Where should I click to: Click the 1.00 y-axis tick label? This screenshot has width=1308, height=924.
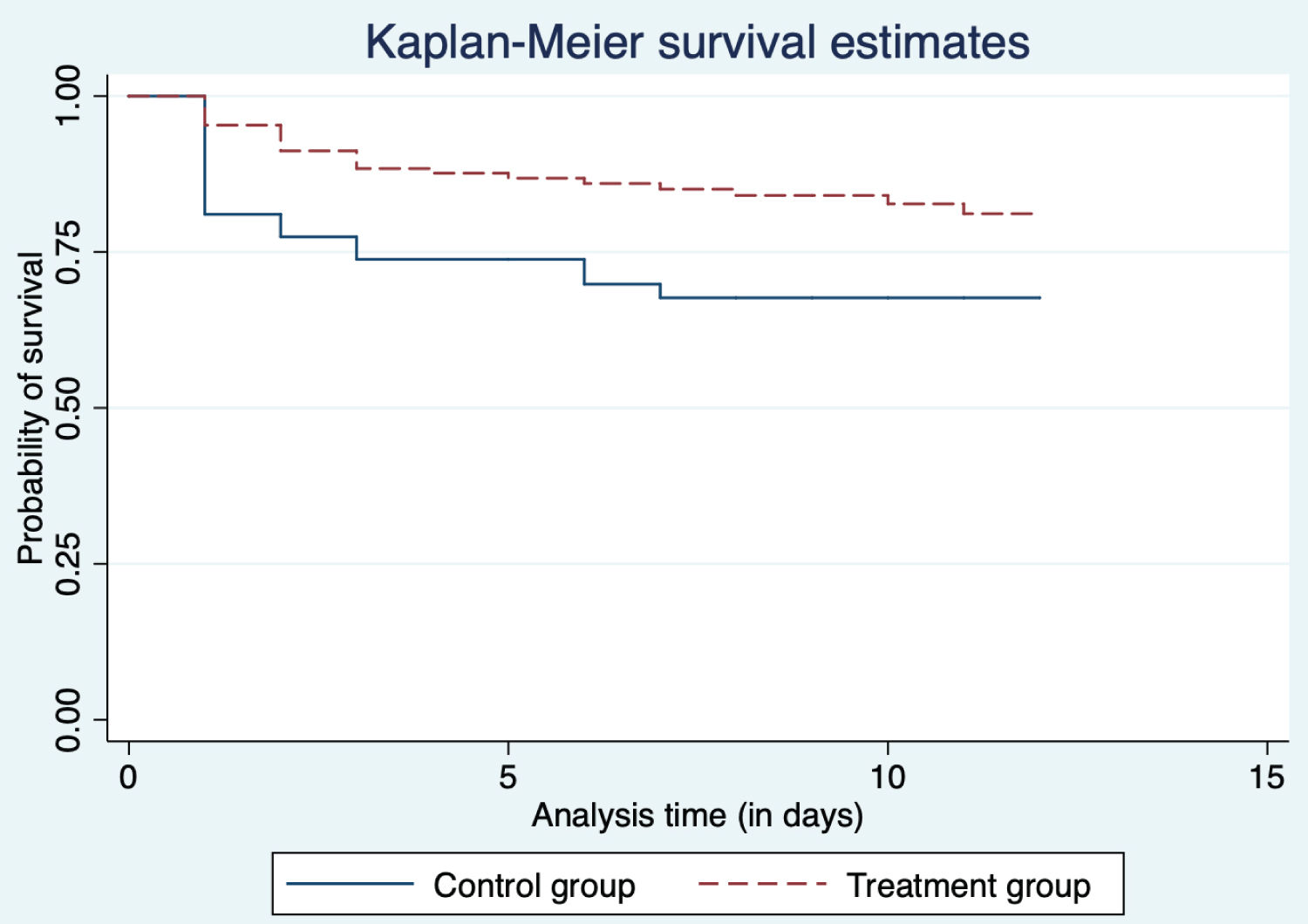pyautogui.click(x=68, y=95)
